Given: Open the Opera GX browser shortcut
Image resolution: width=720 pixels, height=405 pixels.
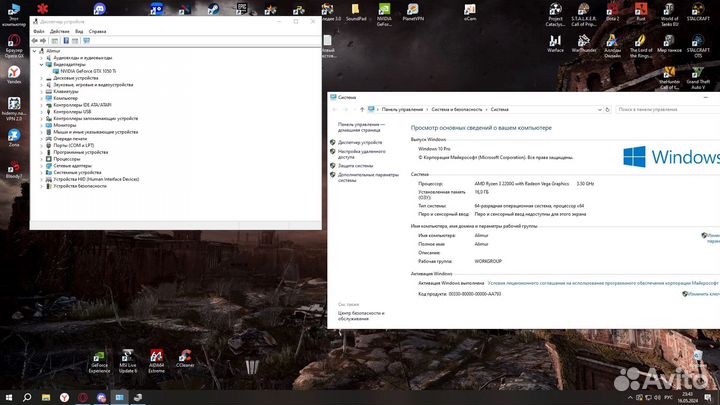Looking at the screenshot, I should (x=14, y=45).
